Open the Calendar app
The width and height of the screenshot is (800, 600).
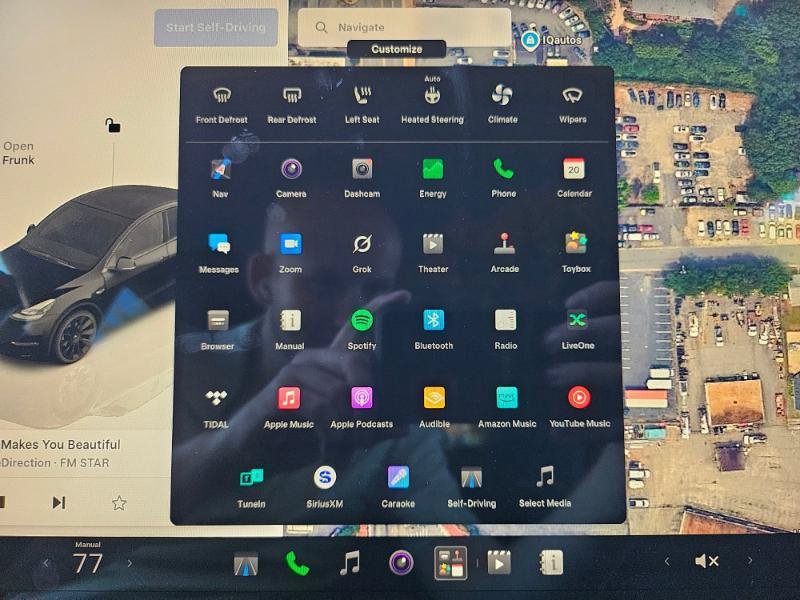pos(574,169)
